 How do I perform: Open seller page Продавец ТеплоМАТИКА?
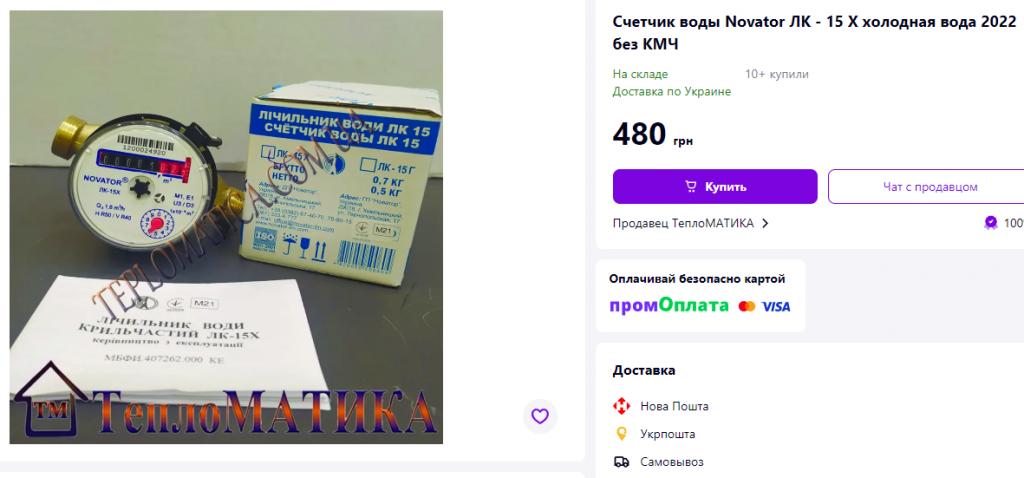[683, 223]
